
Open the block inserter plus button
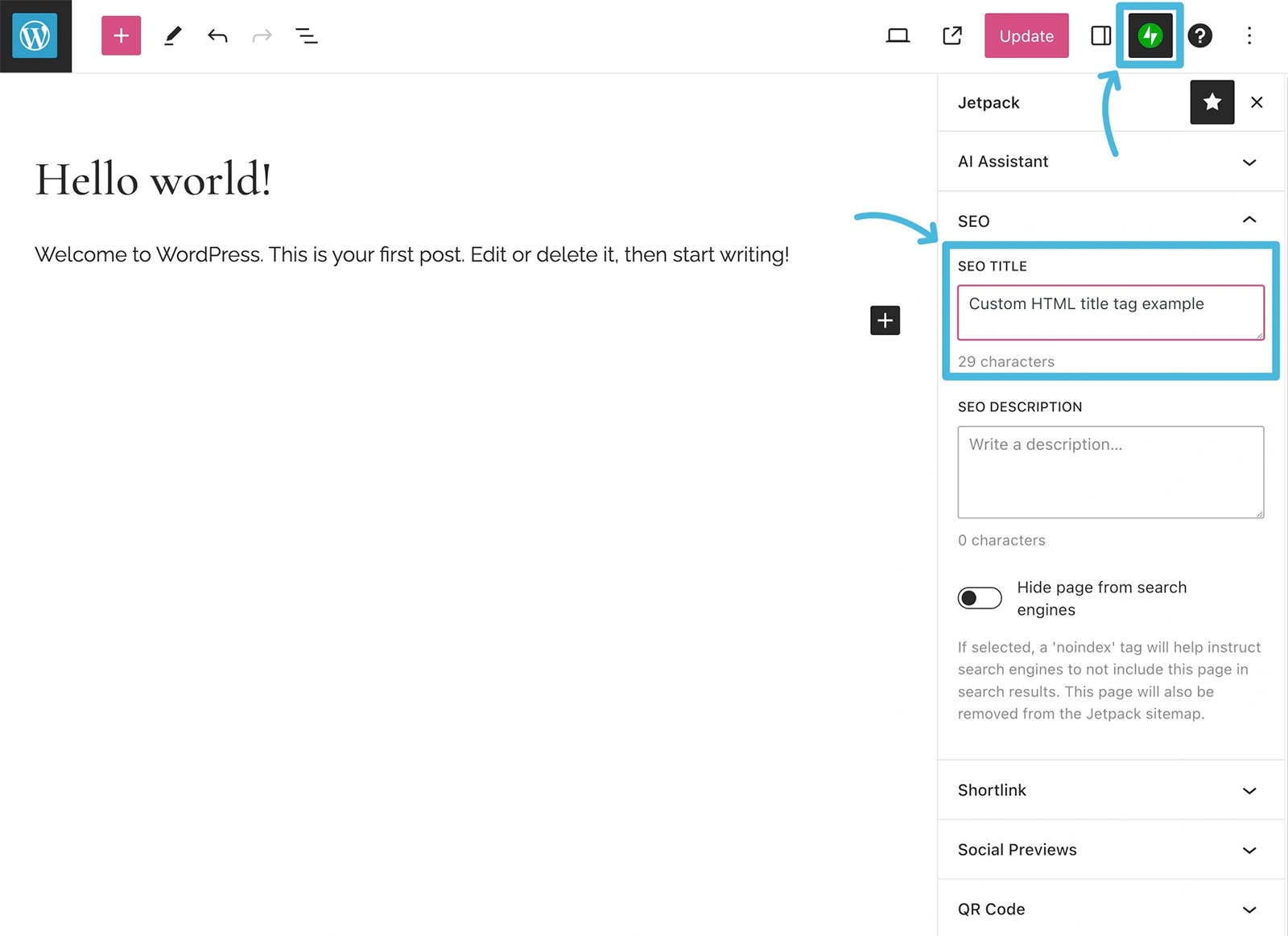pos(121,35)
